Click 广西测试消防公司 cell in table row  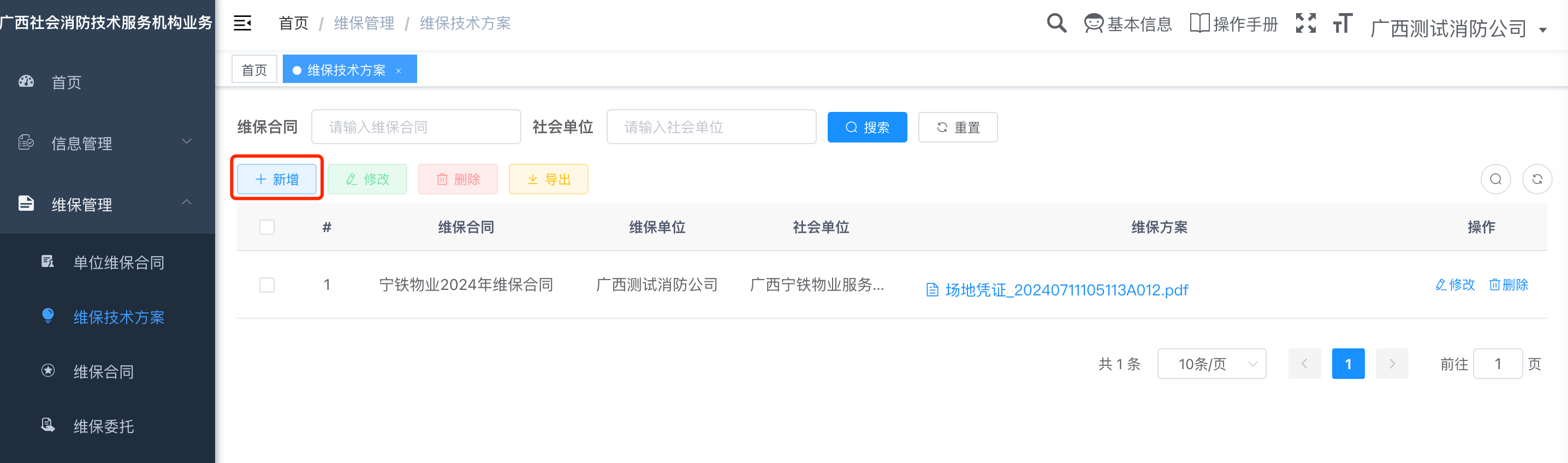pyautogui.click(x=657, y=285)
